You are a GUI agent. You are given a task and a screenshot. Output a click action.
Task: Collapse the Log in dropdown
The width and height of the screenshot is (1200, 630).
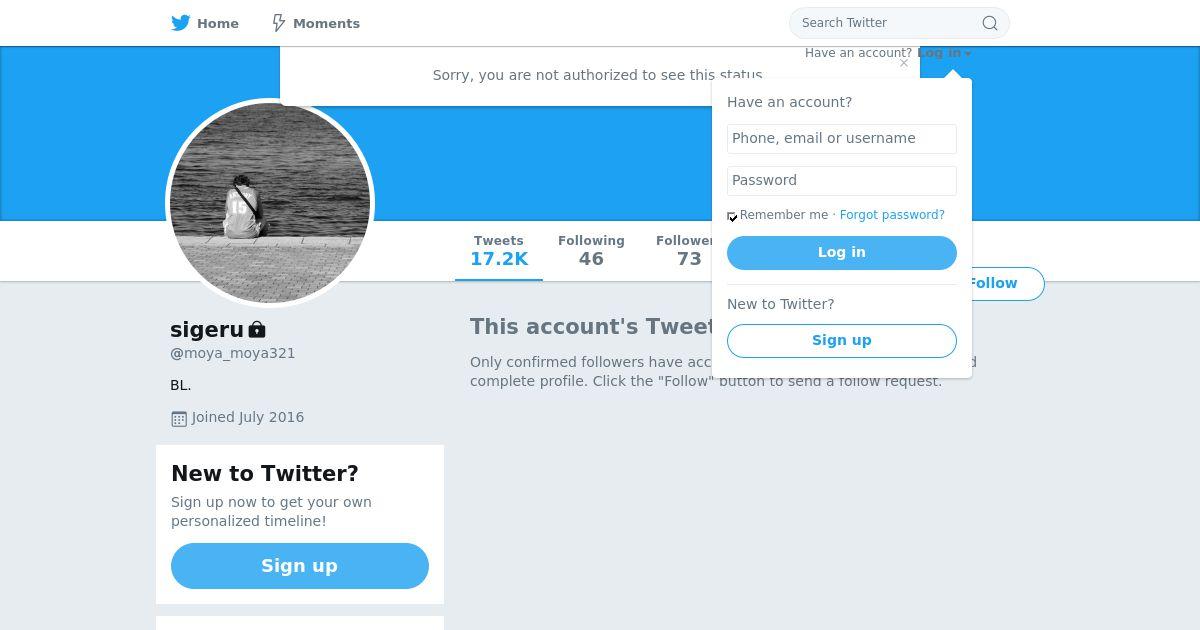[x=943, y=53]
